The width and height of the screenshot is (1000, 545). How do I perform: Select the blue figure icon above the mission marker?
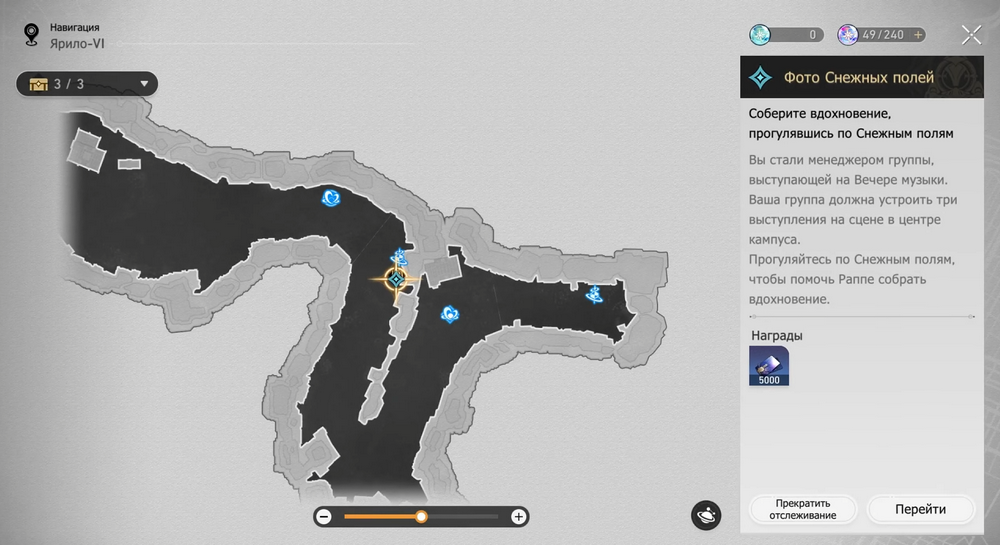(399, 258)
